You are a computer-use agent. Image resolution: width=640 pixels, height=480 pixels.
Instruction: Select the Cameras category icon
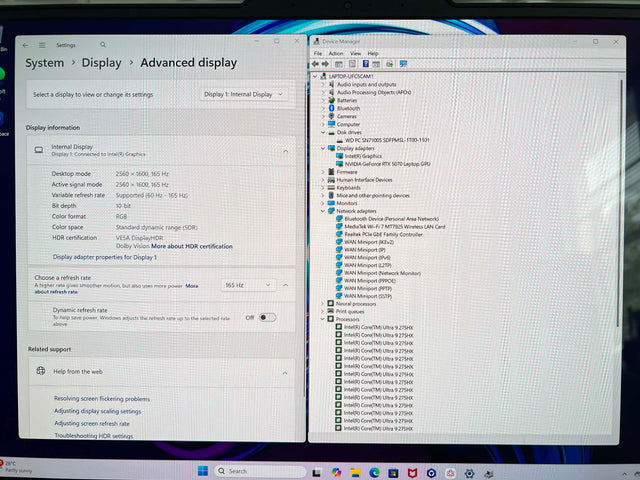pos(331,116)
